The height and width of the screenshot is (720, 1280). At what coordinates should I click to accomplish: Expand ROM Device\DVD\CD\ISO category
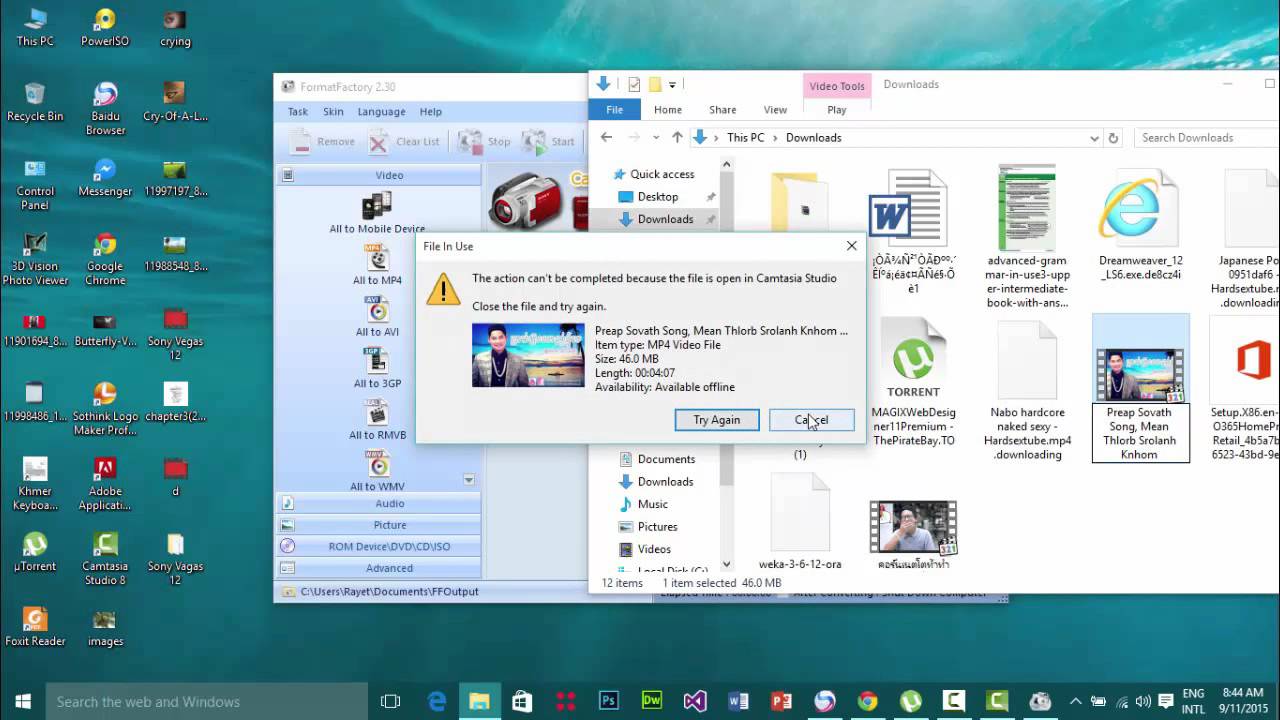coord(379,547)
